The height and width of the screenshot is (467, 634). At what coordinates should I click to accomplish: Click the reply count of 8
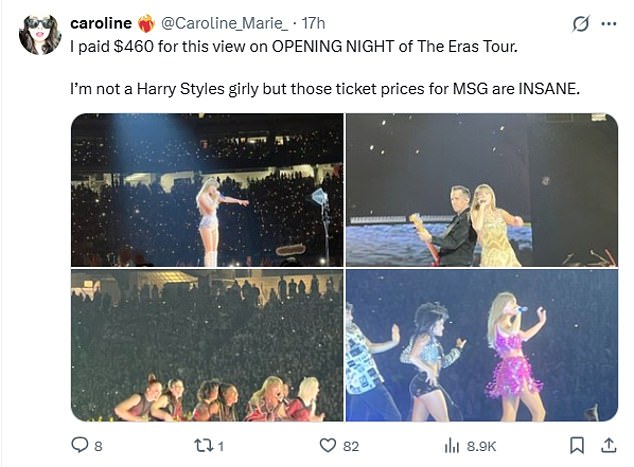(97, 446)
